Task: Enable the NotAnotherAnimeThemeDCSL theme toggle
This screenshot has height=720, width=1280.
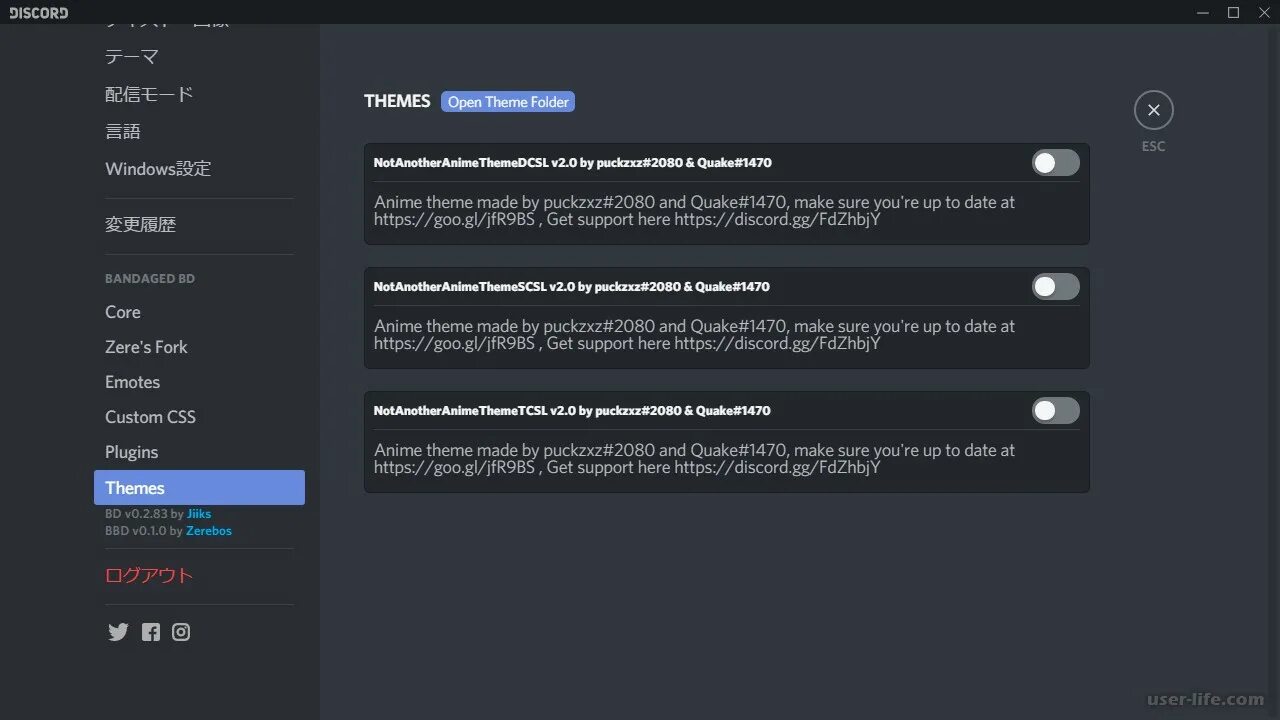Action: point(1056,163)
